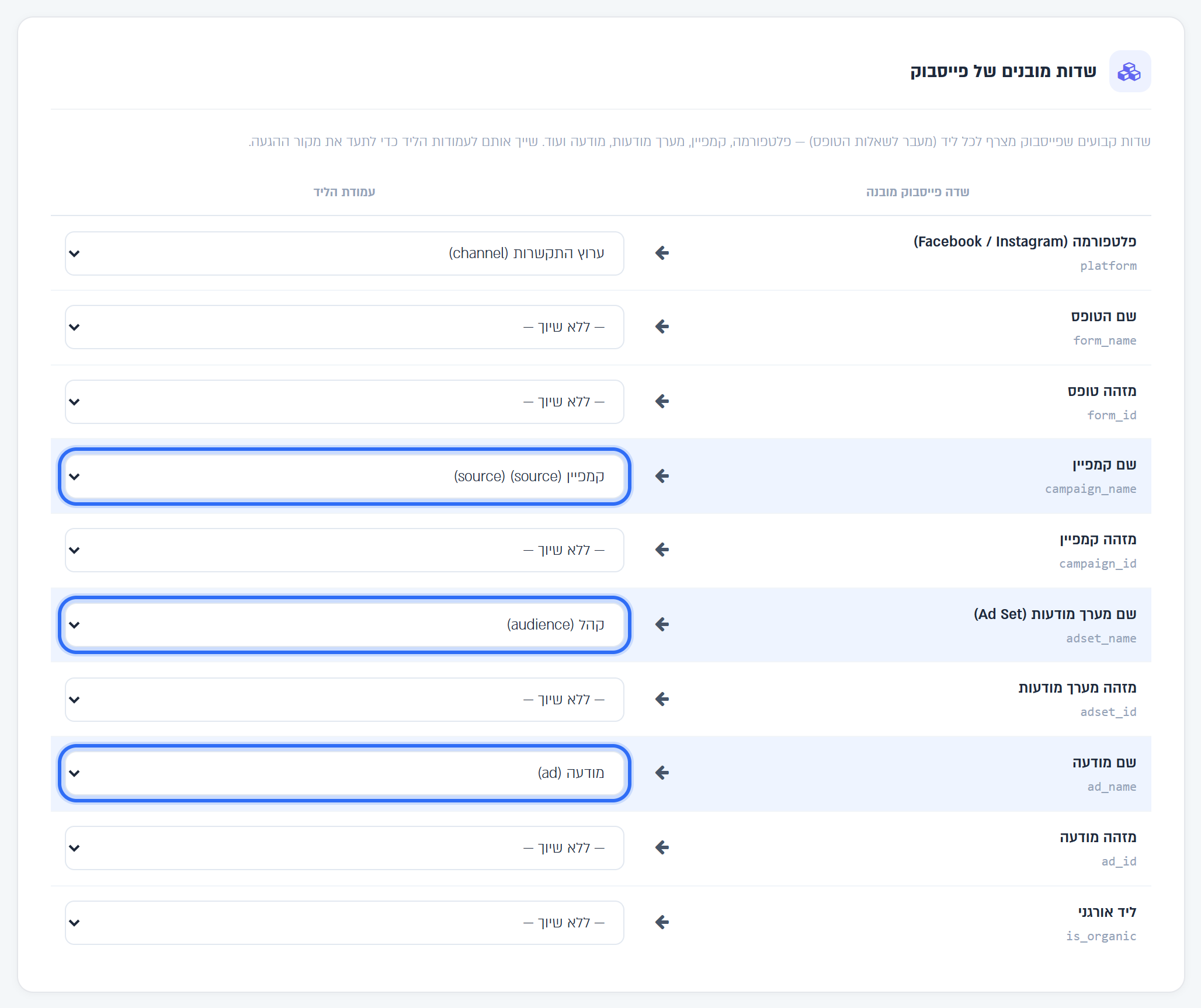Click the arrow icon in the ad_id row

pyautogui.click(x=662, y=847)
